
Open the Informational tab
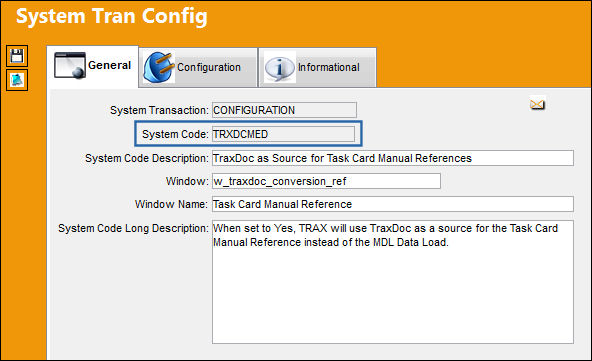point(318,68)
